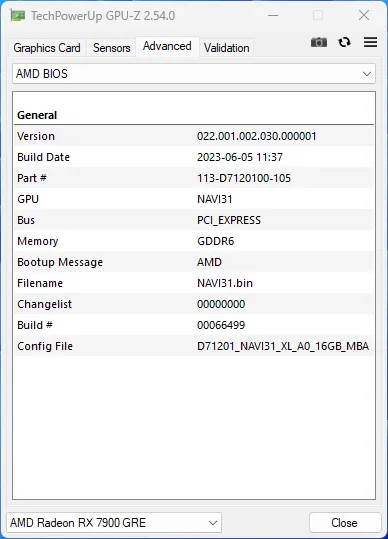
Task: Select the GPU value NAVI31
Action: point(214,199)
